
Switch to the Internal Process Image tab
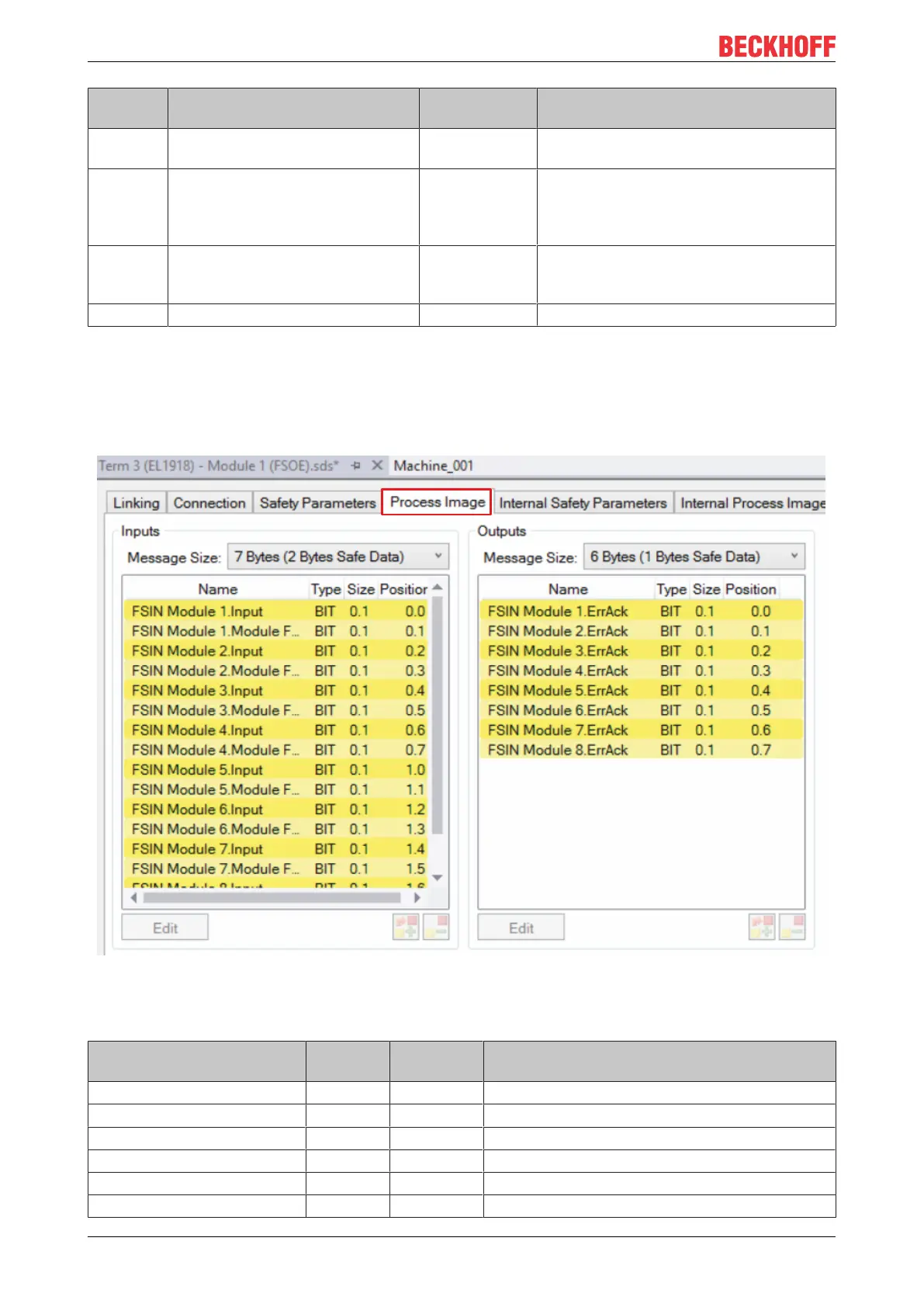(752, 503)
